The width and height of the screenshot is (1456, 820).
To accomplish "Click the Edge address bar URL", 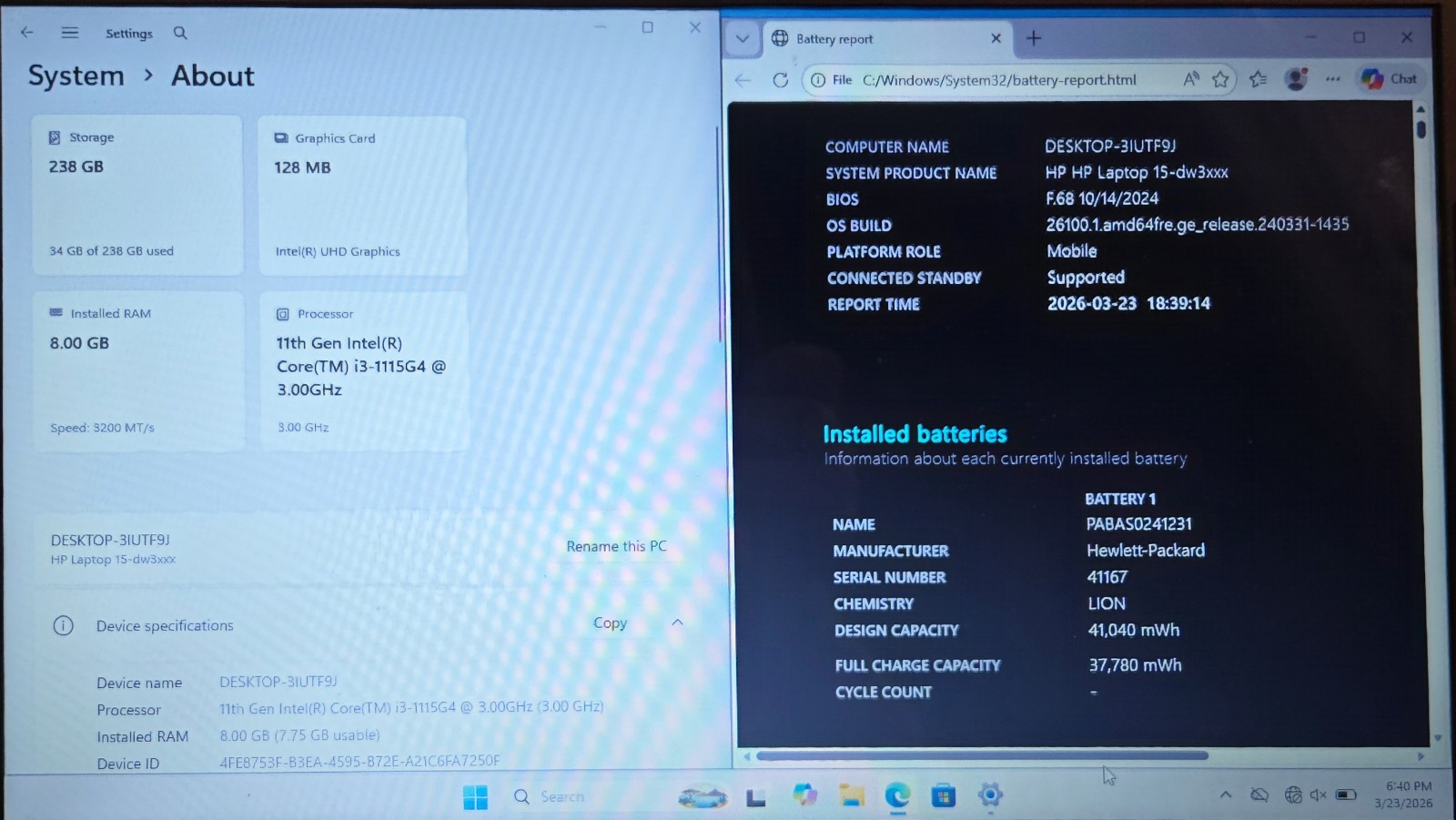I will click(999, 80).
